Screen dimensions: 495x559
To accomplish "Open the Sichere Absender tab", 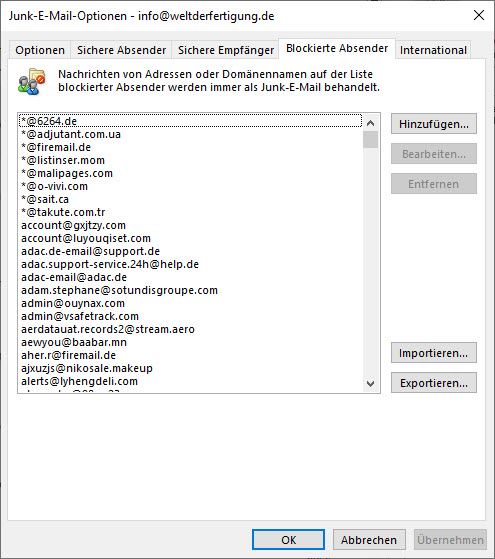I will pyautogui.click(x=121, y=50).
